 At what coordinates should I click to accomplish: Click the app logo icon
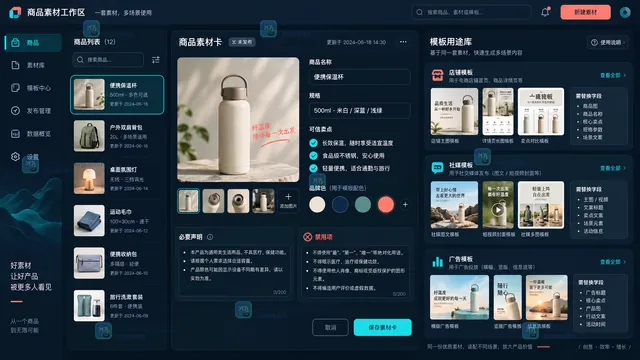click(x=15, y=12)
